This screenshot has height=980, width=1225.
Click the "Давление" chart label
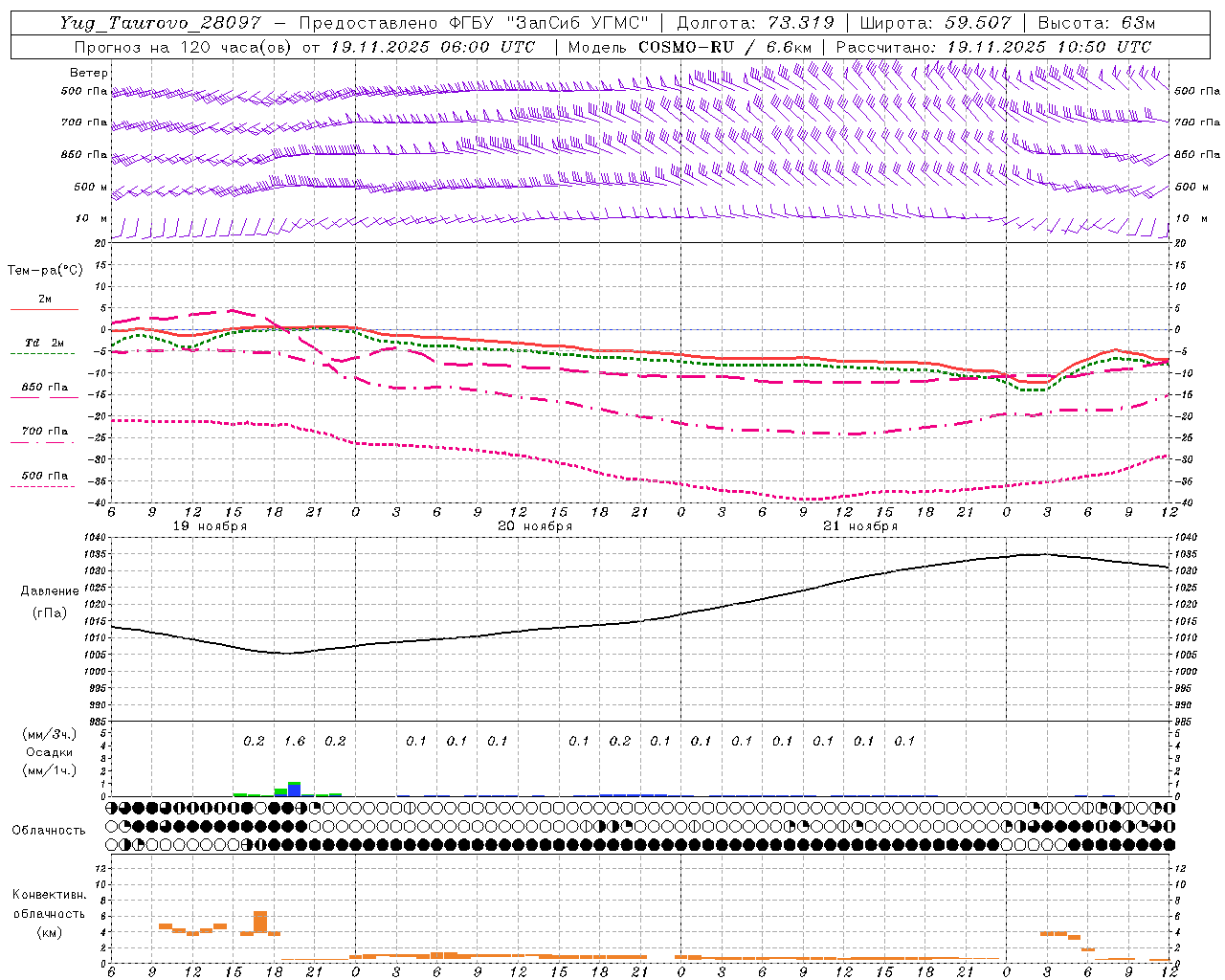(49, 591)
